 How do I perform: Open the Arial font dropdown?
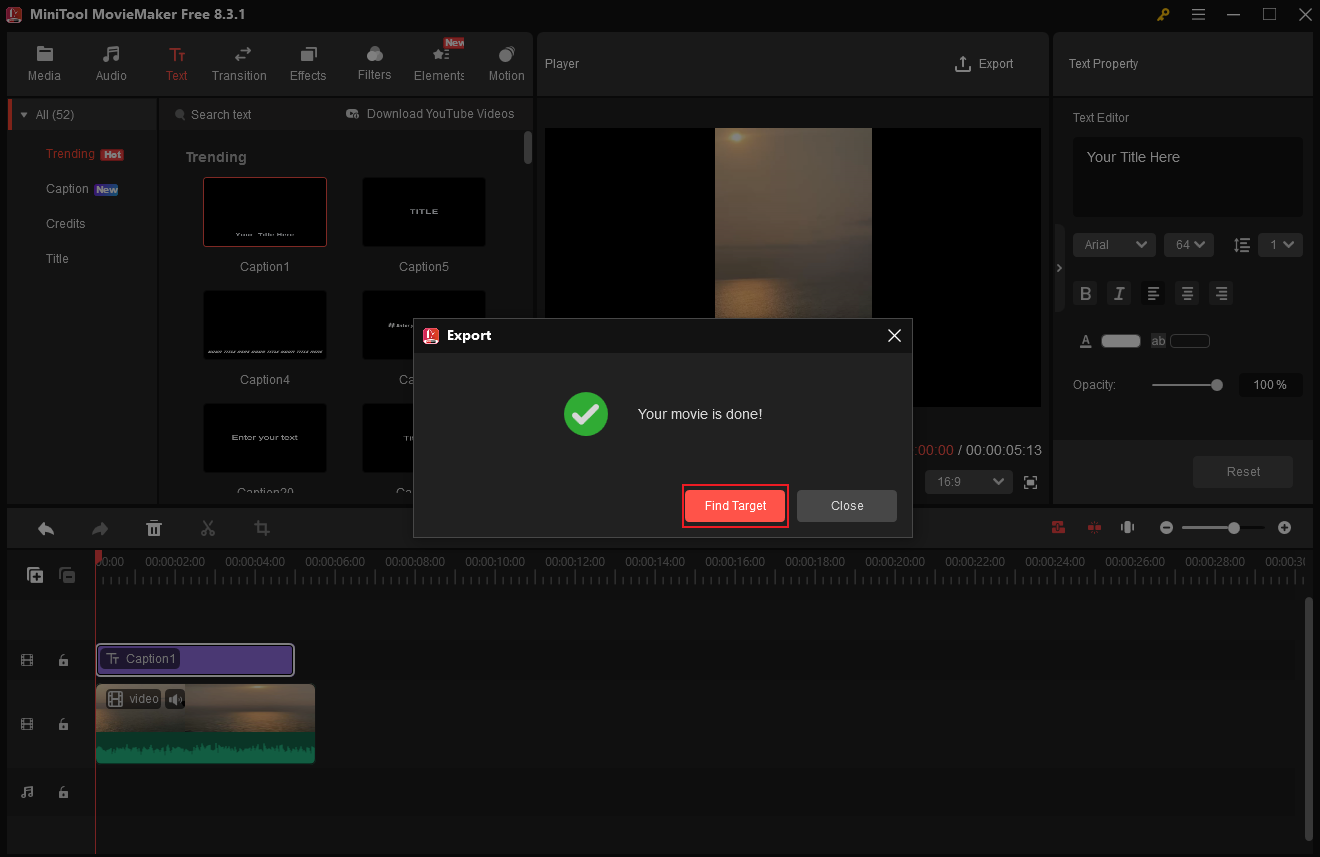[1113, 244]
